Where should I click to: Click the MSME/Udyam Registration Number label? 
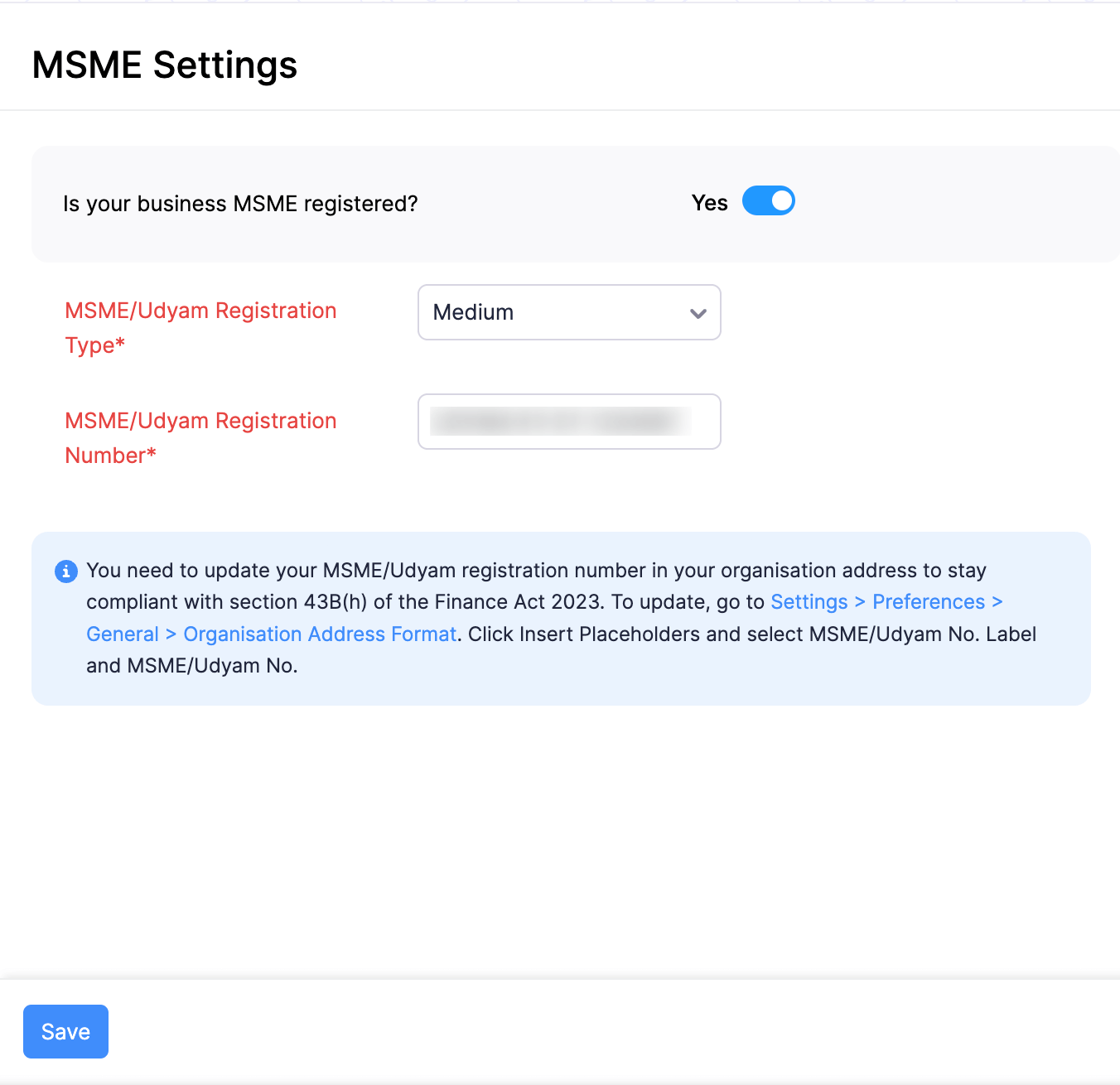coord(200,437)
